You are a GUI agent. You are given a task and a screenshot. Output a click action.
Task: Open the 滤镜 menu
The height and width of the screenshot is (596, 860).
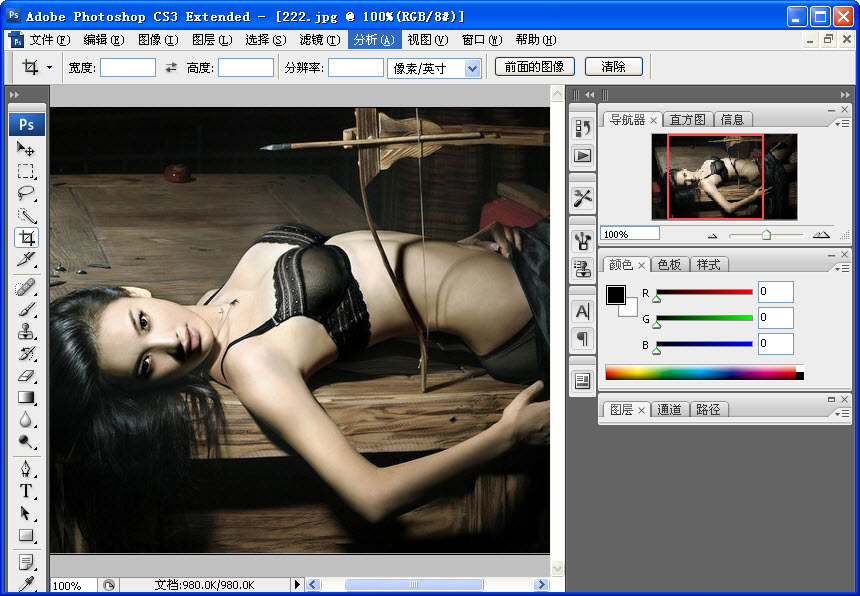(318, 40)
